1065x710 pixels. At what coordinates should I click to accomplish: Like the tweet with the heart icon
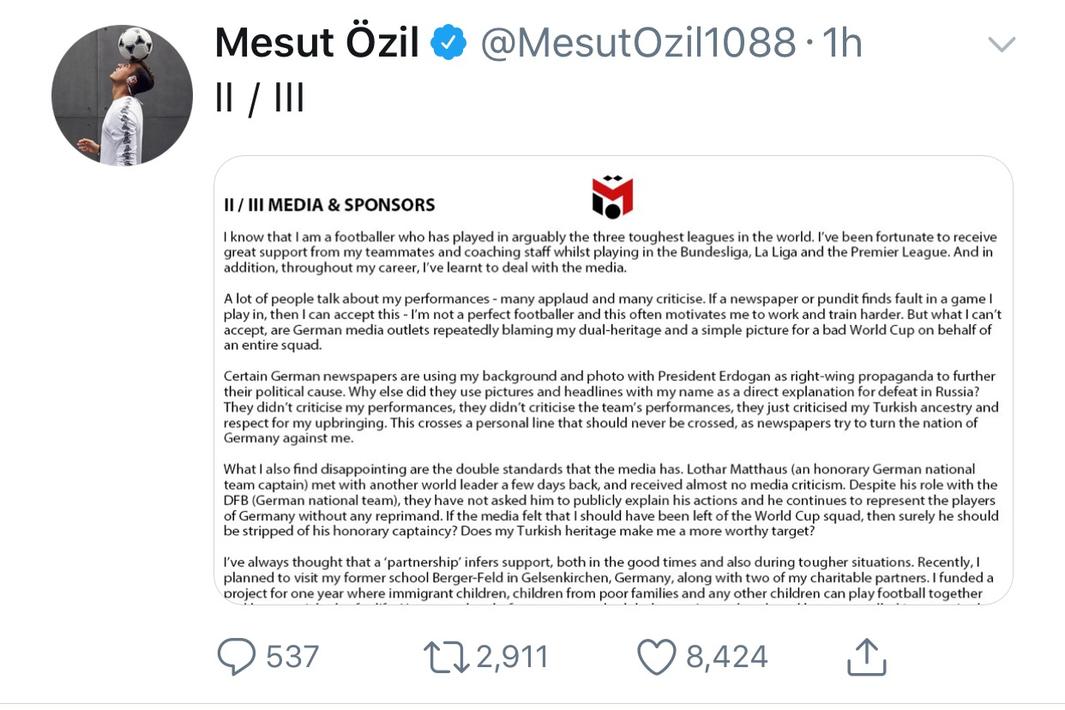(657, 656)
